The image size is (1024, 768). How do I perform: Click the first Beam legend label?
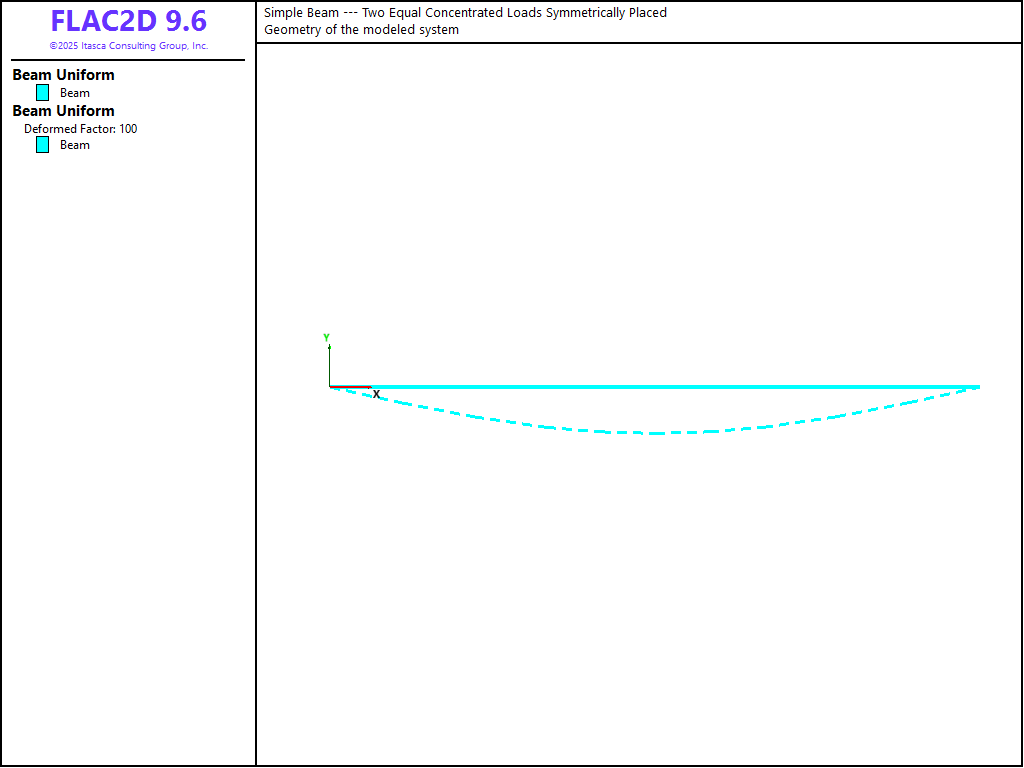coord(75,93)
